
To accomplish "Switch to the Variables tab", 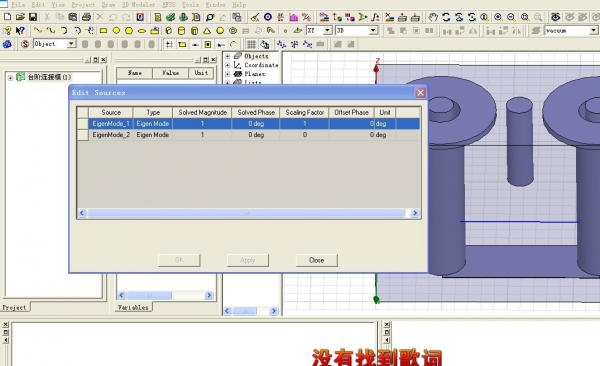I will (133, 307).
